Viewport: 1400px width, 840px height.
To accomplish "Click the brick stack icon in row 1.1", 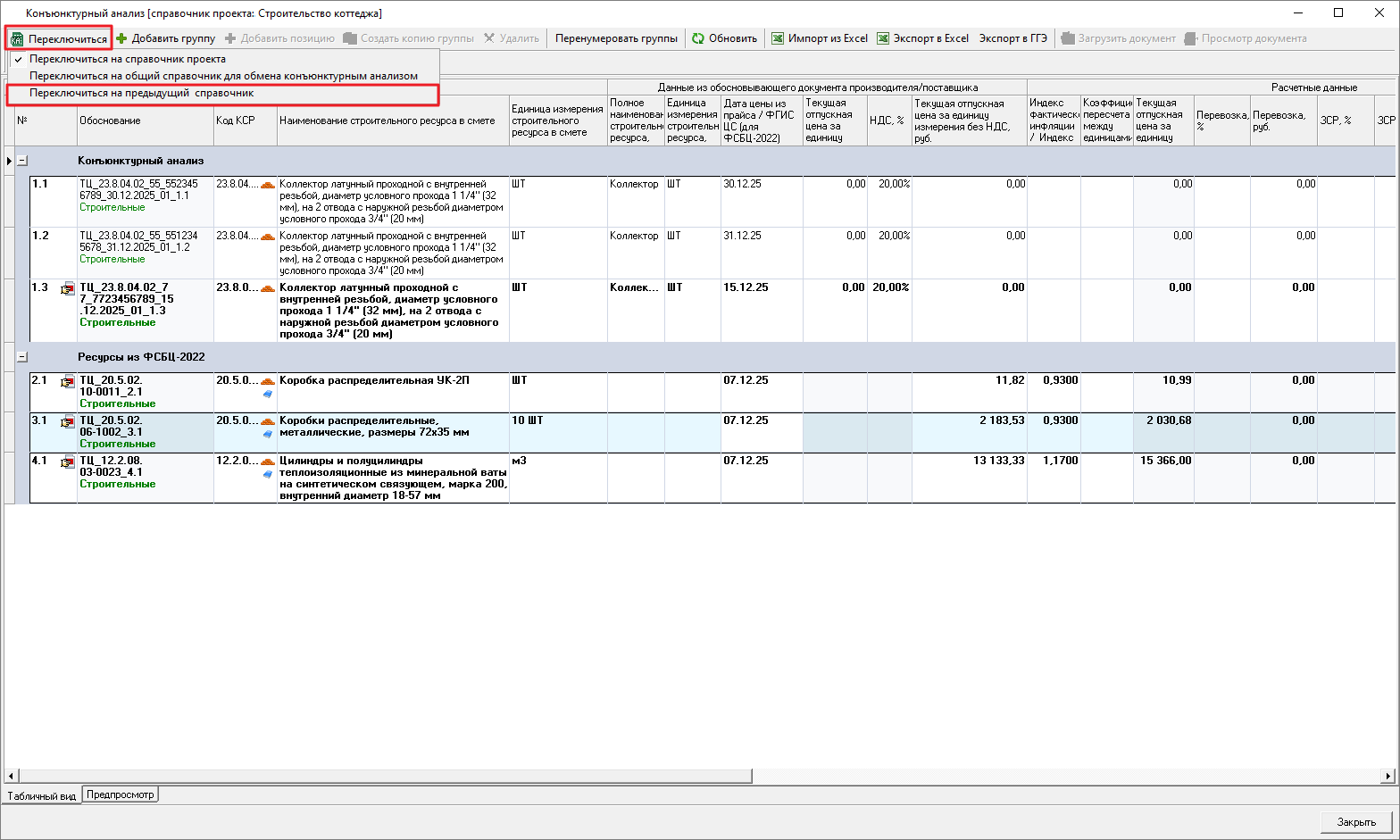I will click(268, 185).
